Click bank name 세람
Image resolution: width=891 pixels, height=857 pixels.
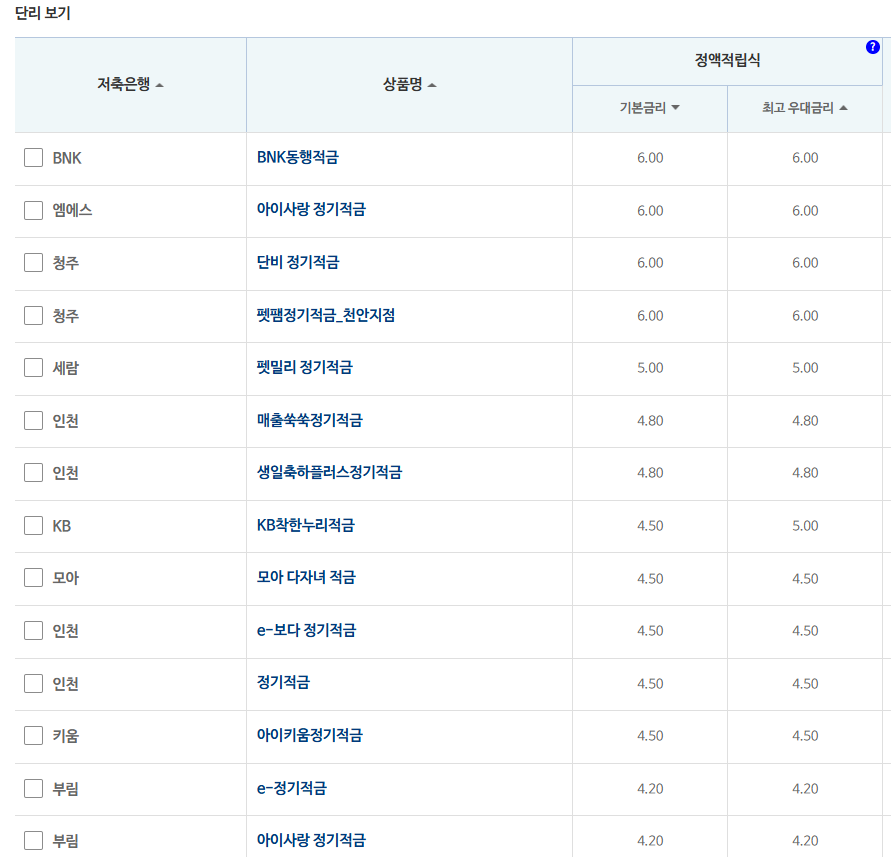65,368
